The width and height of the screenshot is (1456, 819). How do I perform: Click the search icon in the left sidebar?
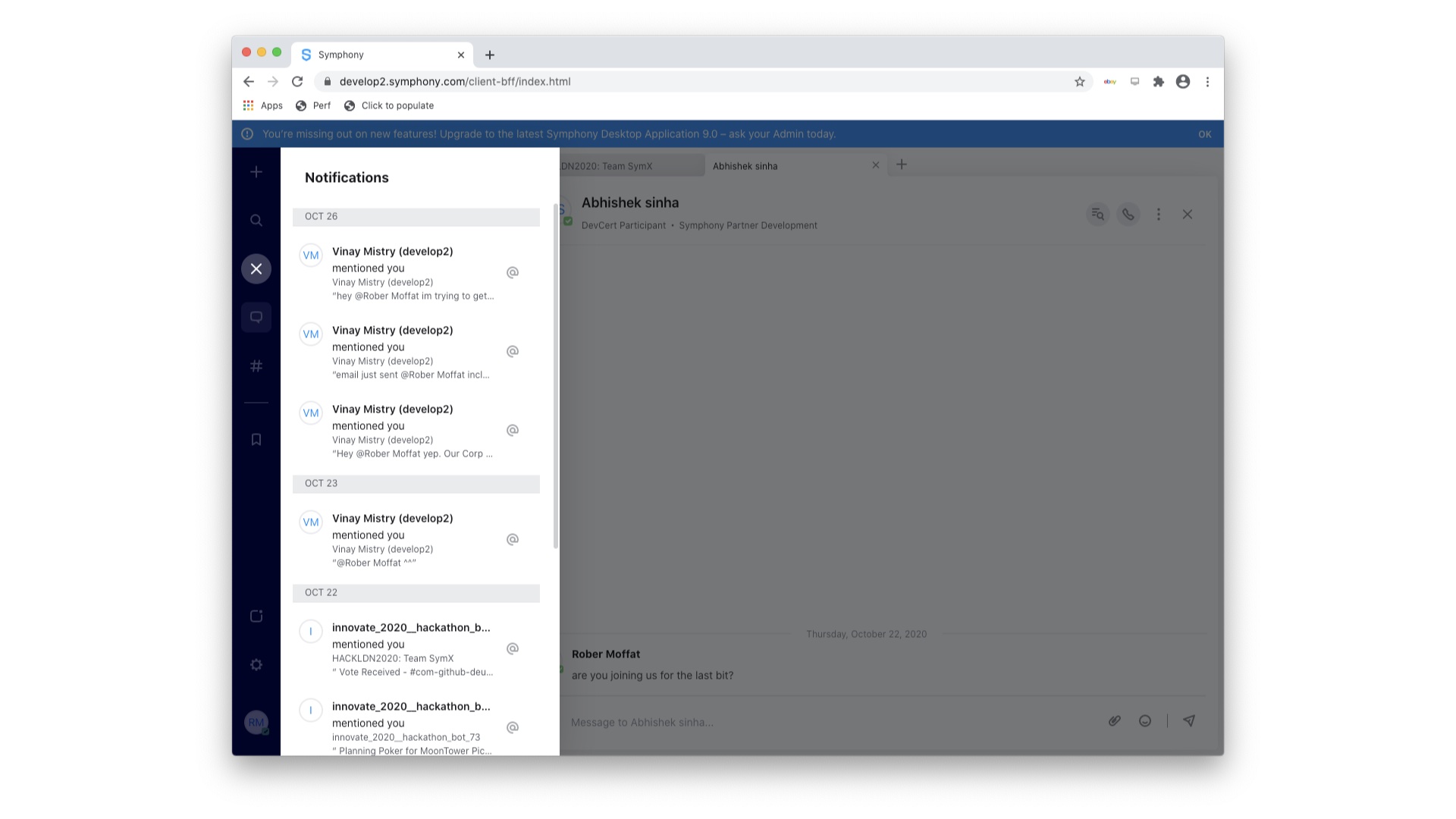point(256,219)
